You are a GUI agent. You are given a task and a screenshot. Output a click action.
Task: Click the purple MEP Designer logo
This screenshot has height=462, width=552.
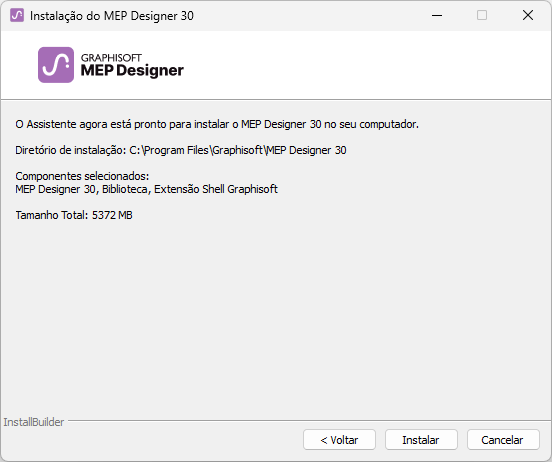coord(56,65)
